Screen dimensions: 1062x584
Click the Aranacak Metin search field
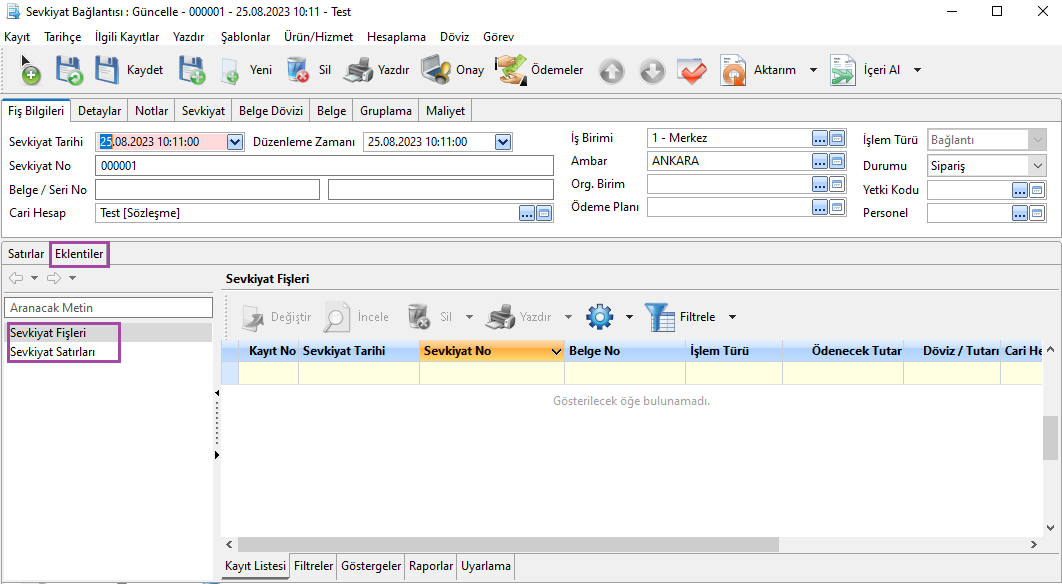click(109, 307)
